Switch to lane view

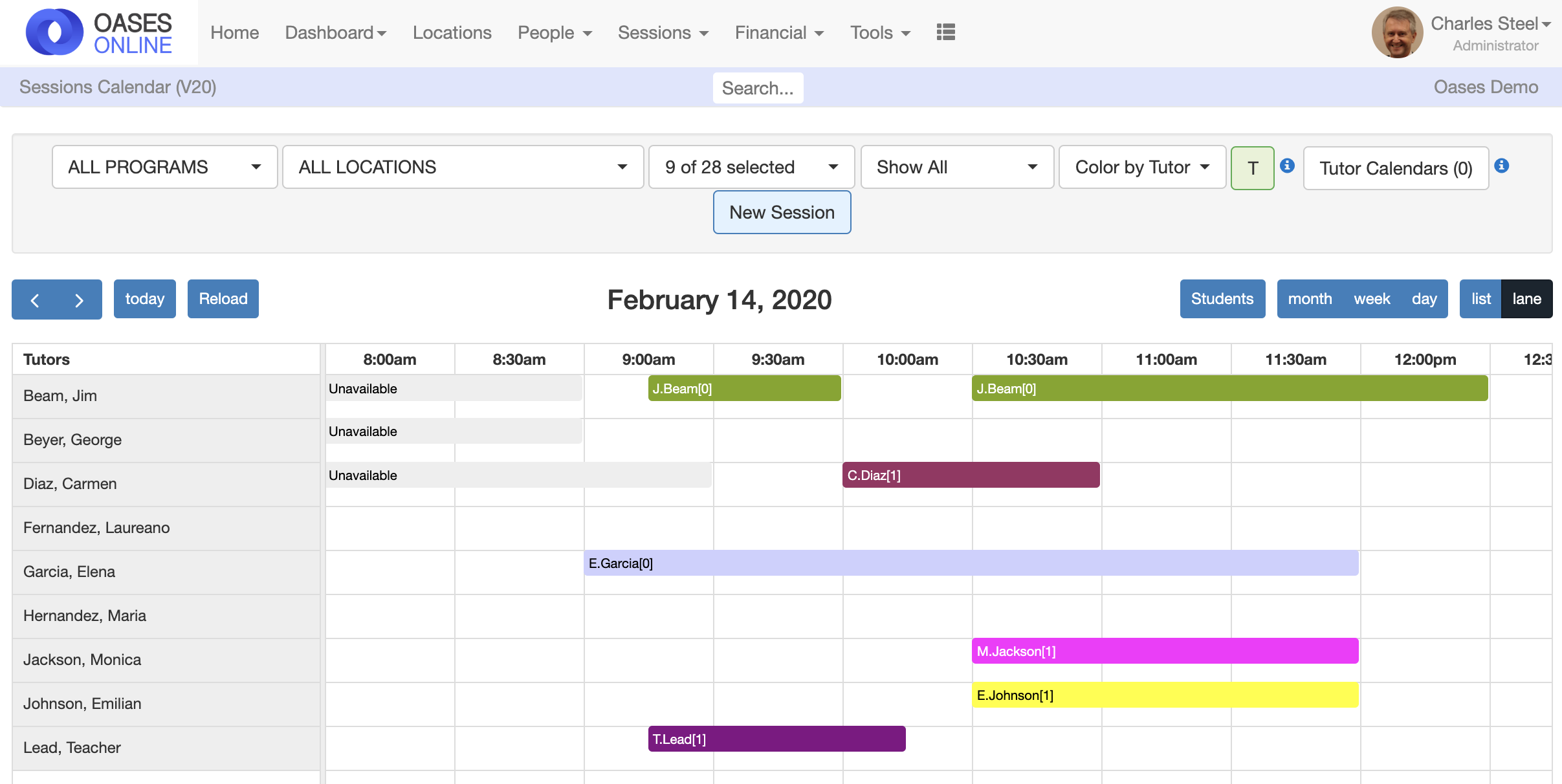(1526, 299)
